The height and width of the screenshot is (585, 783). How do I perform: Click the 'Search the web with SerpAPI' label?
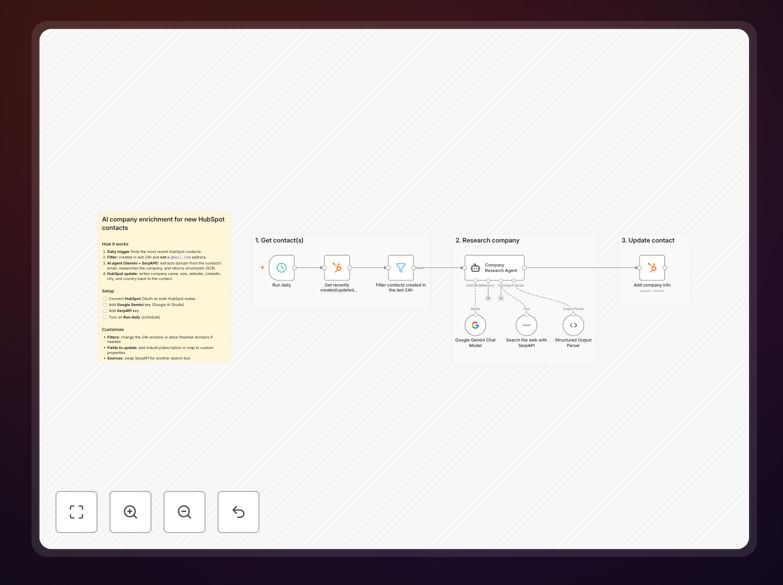[x=526, y=343]
